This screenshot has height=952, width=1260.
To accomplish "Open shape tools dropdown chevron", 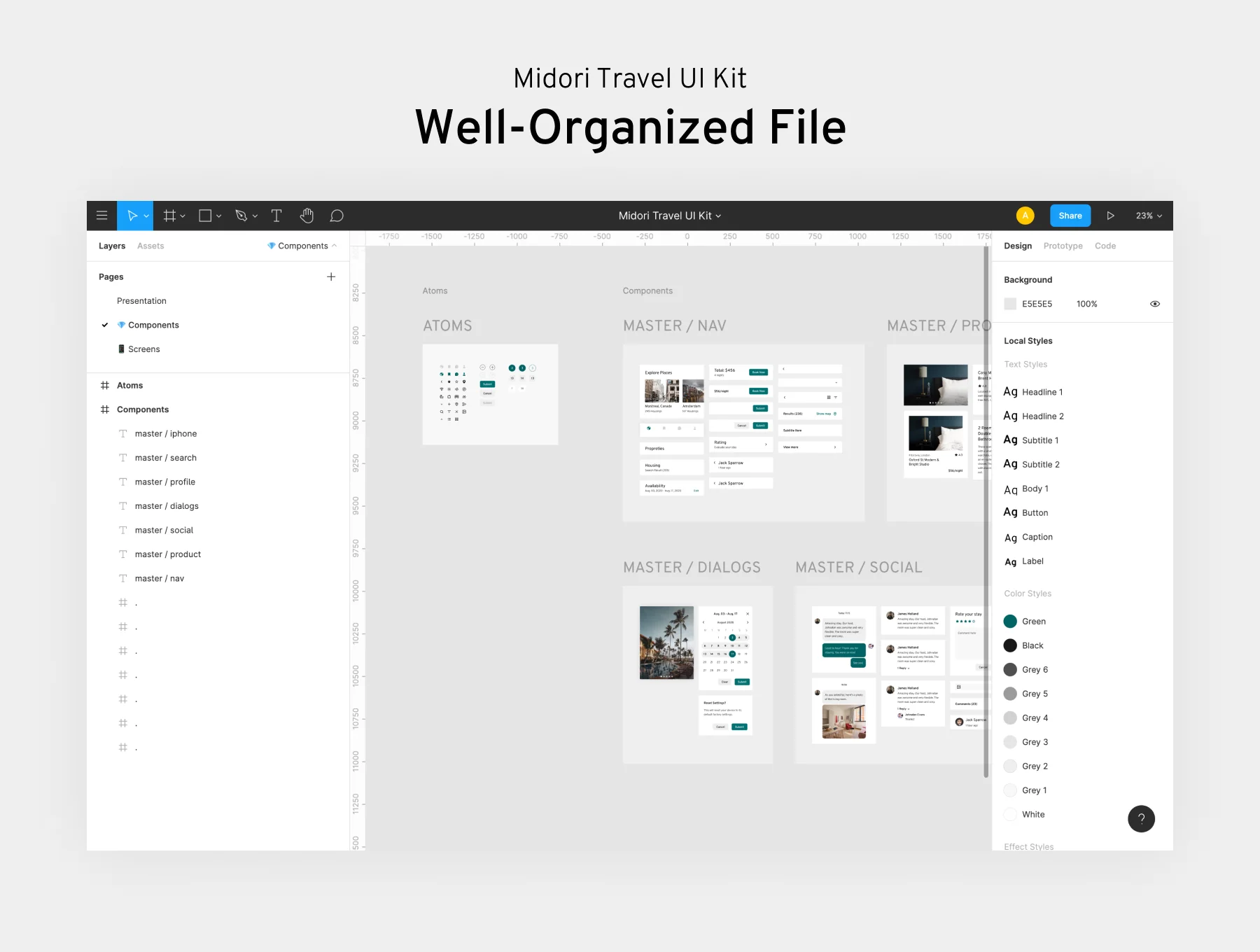I will click(219, 216).
